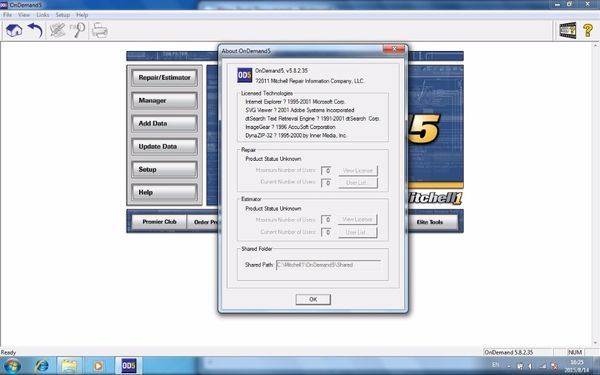Image resolution: width=600 pixels, height=375 pixels.
Task: Open the View menu
Action: pos(24,15)
